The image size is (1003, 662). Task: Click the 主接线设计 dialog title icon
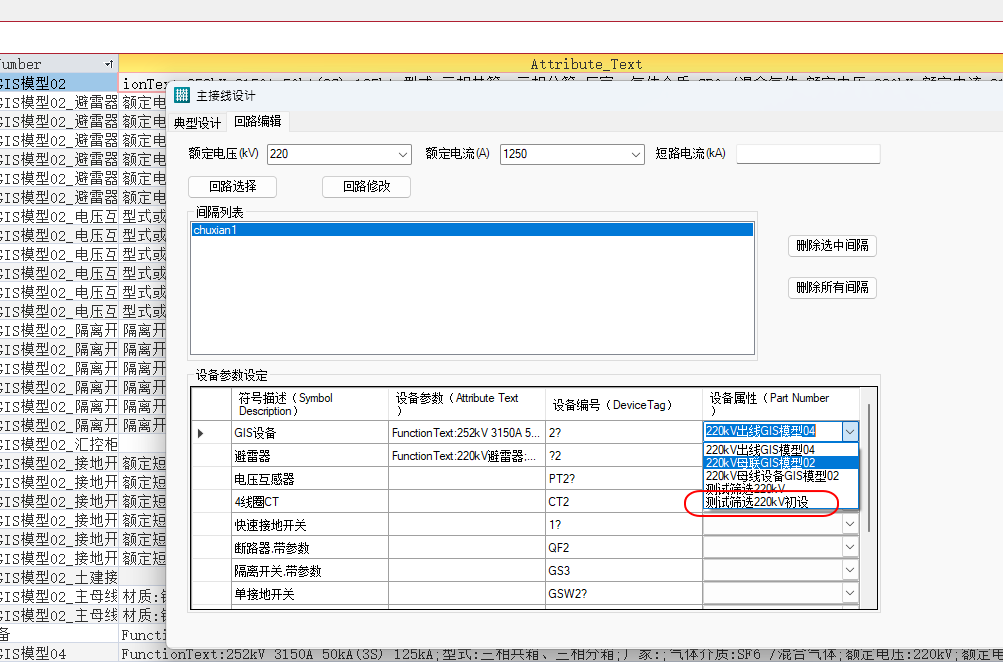click(x=181, y=96)
